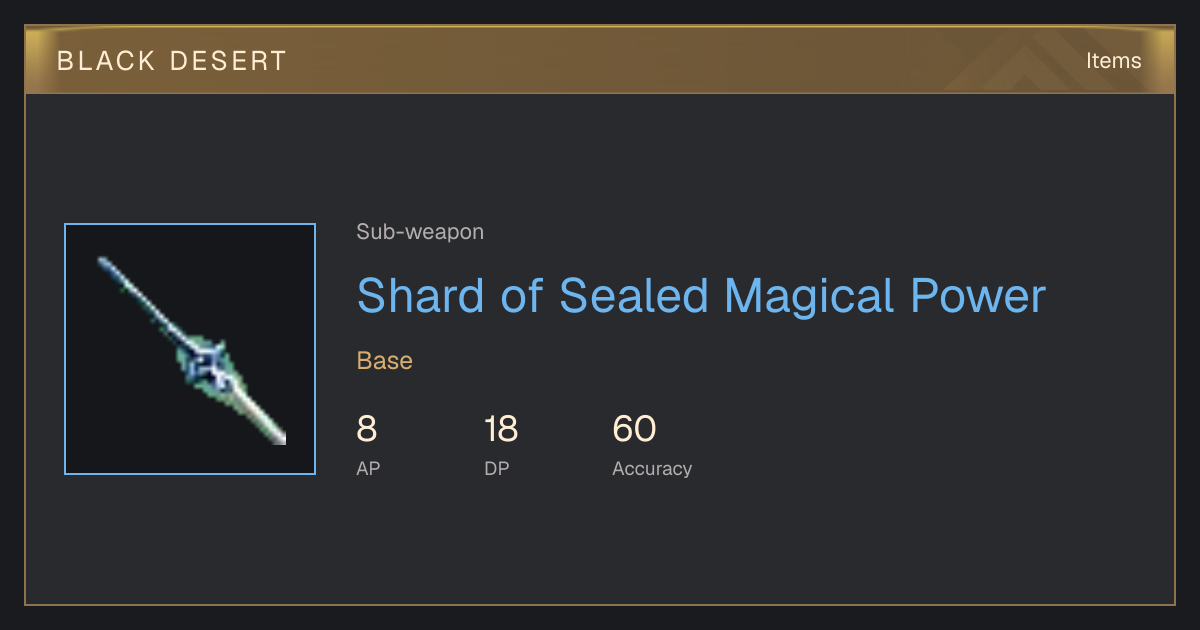Image resolution: width=1200 pixels, height=630 pixels.
Task: Click the BLACK DESERT header title
Action: (172, 61)
